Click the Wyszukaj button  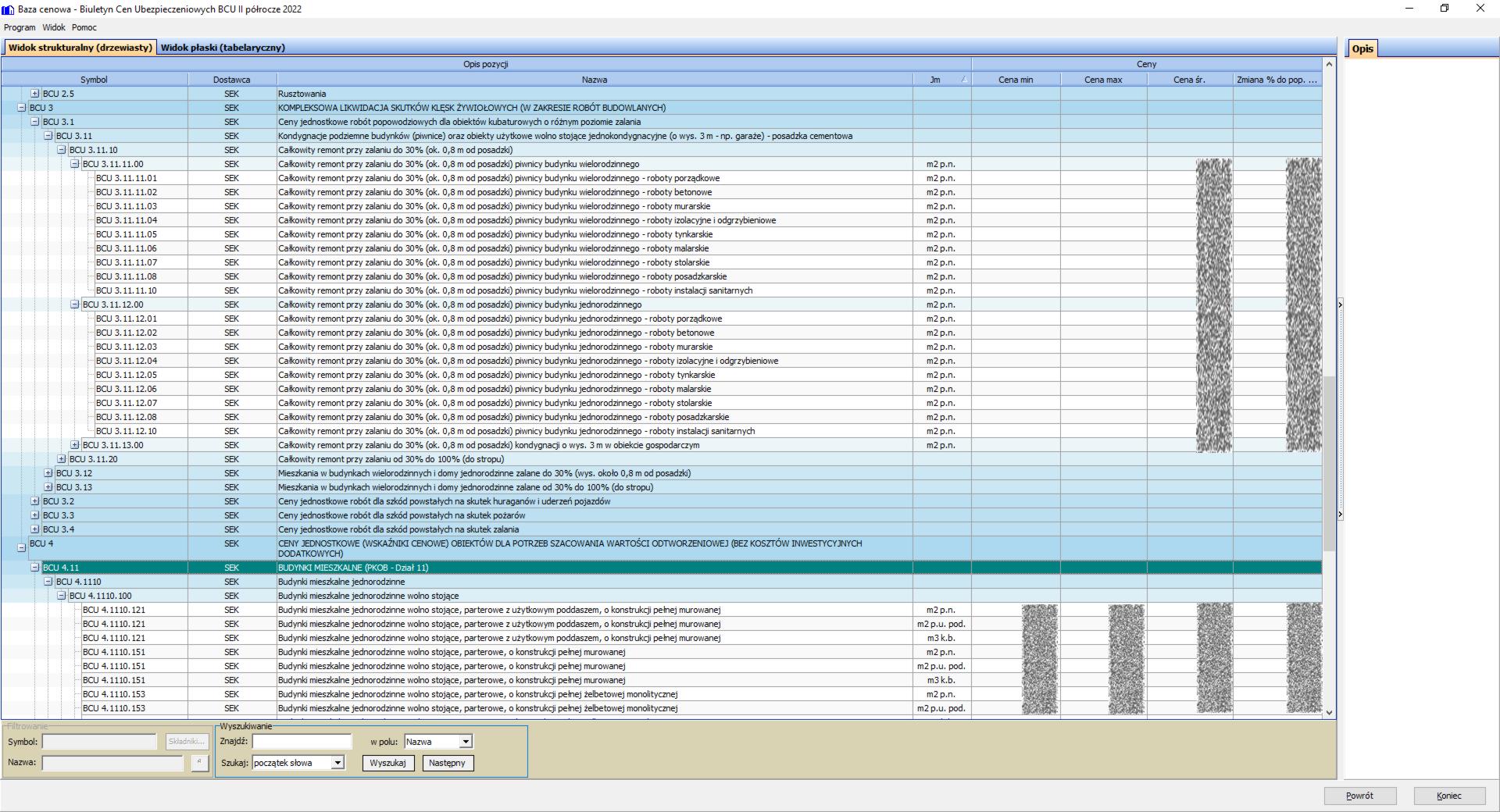tap(388, 763)
